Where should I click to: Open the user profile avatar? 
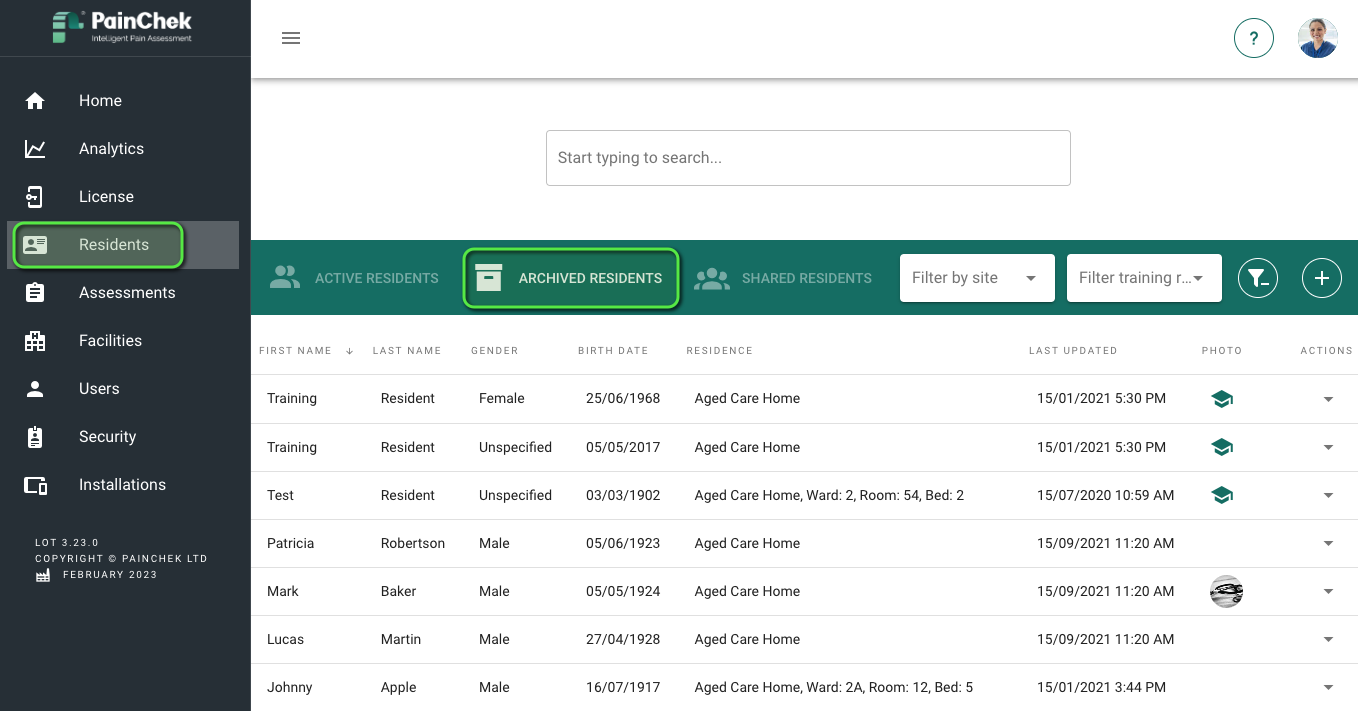pos(1318,38)
